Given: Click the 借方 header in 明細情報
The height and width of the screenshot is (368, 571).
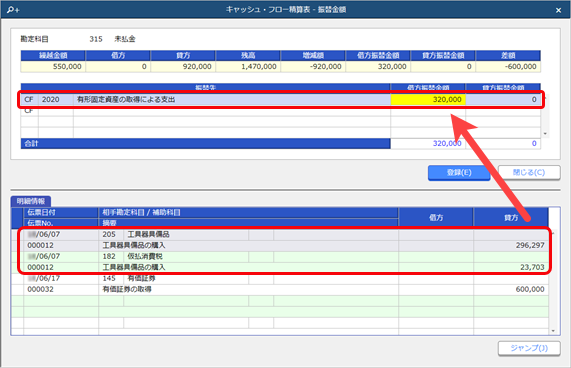Looking at the screenshot, I should [436, 218].
